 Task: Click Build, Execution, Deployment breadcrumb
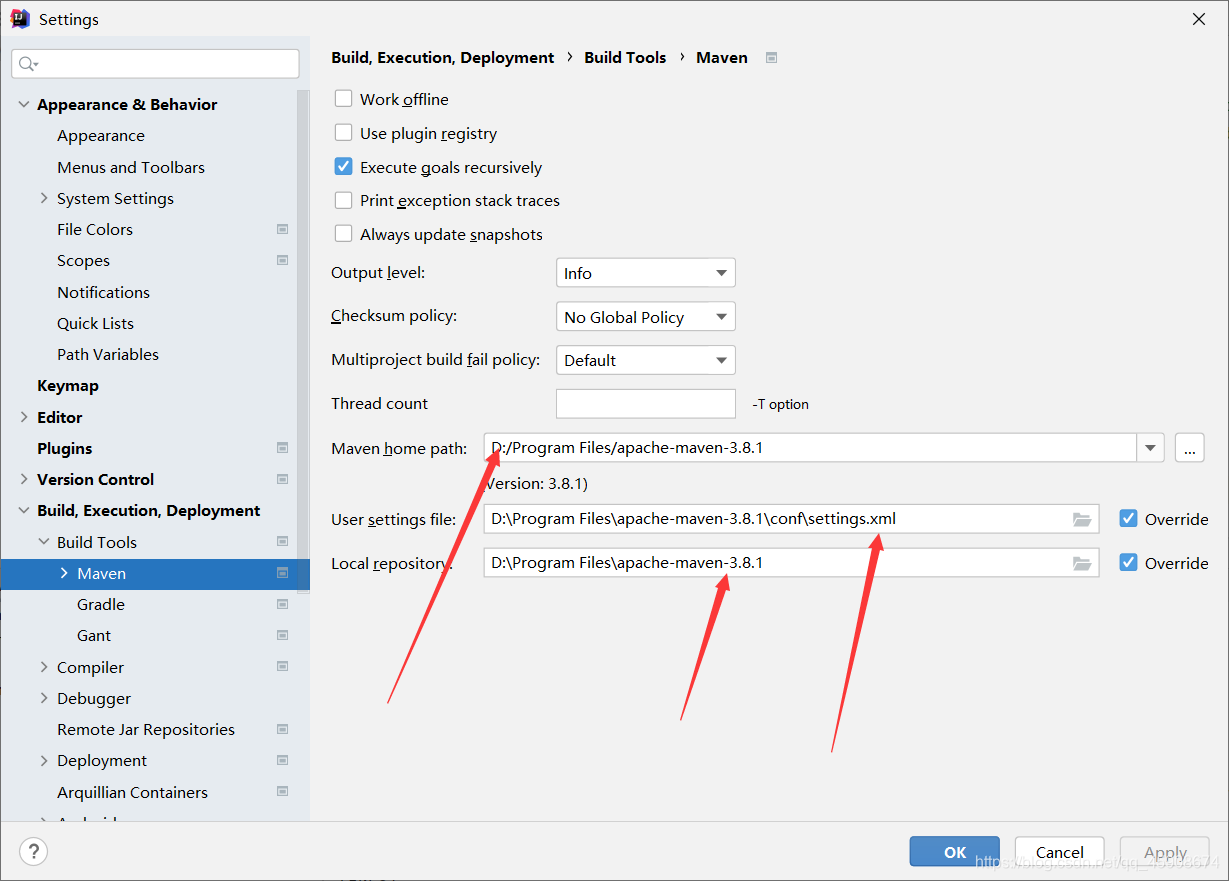click(443, 57)
